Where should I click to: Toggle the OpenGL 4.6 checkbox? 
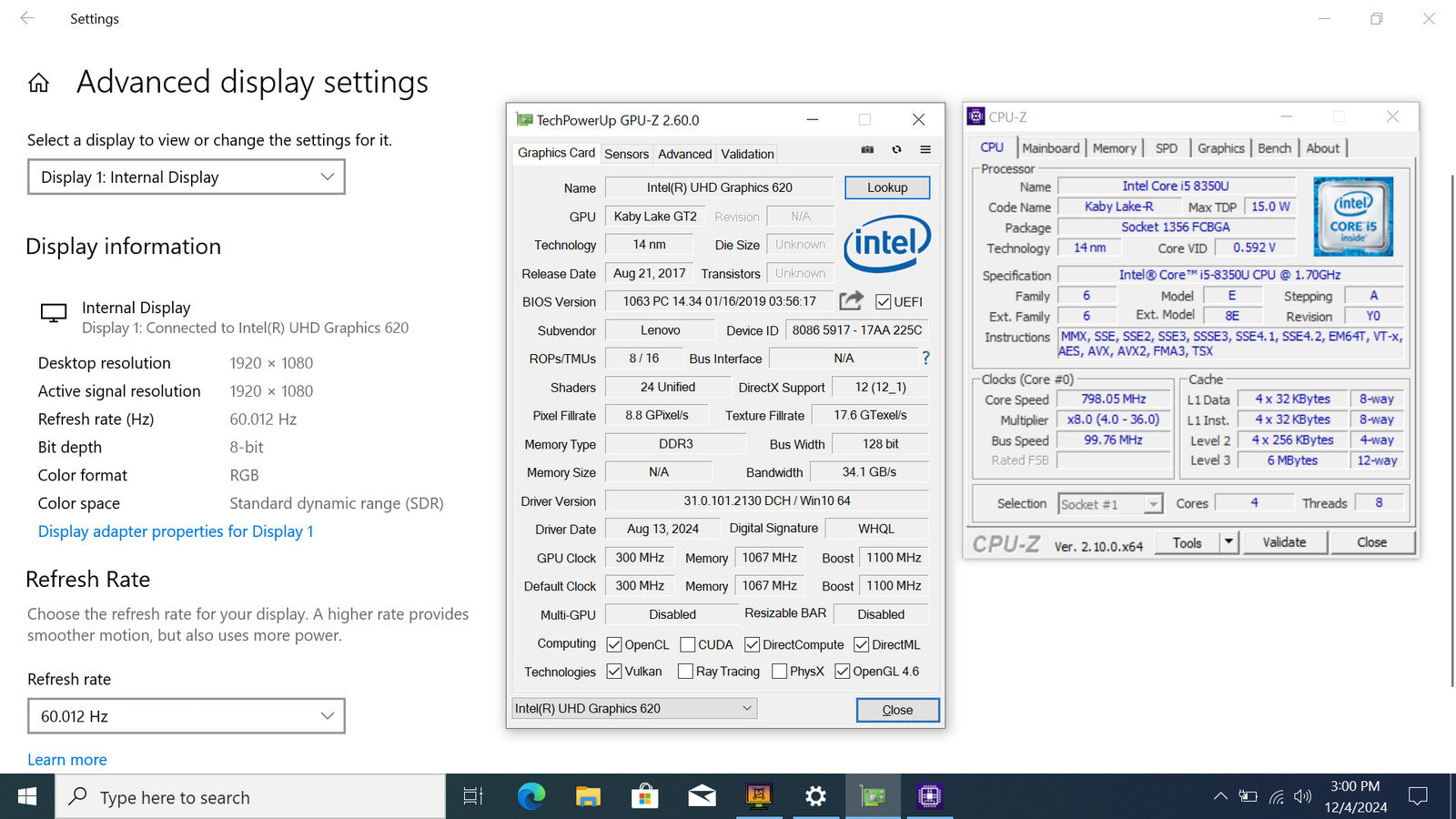point(842,671)
